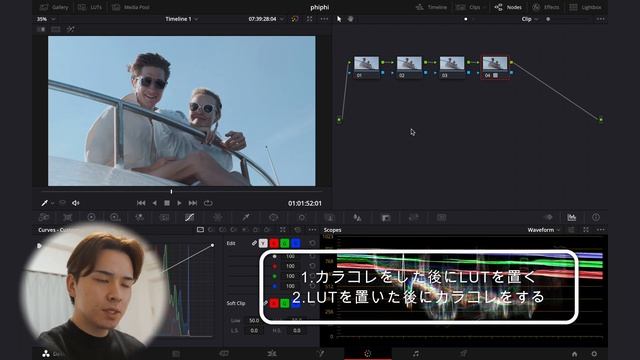
Task: Show the Media Pool
Action: pos(131,7)
